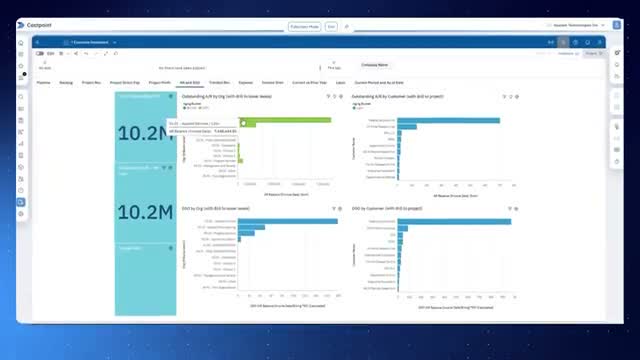This screenshot has width=640, height=360.
Task: Open the Home icon in left sidebar
Action: tap(21, 43)
